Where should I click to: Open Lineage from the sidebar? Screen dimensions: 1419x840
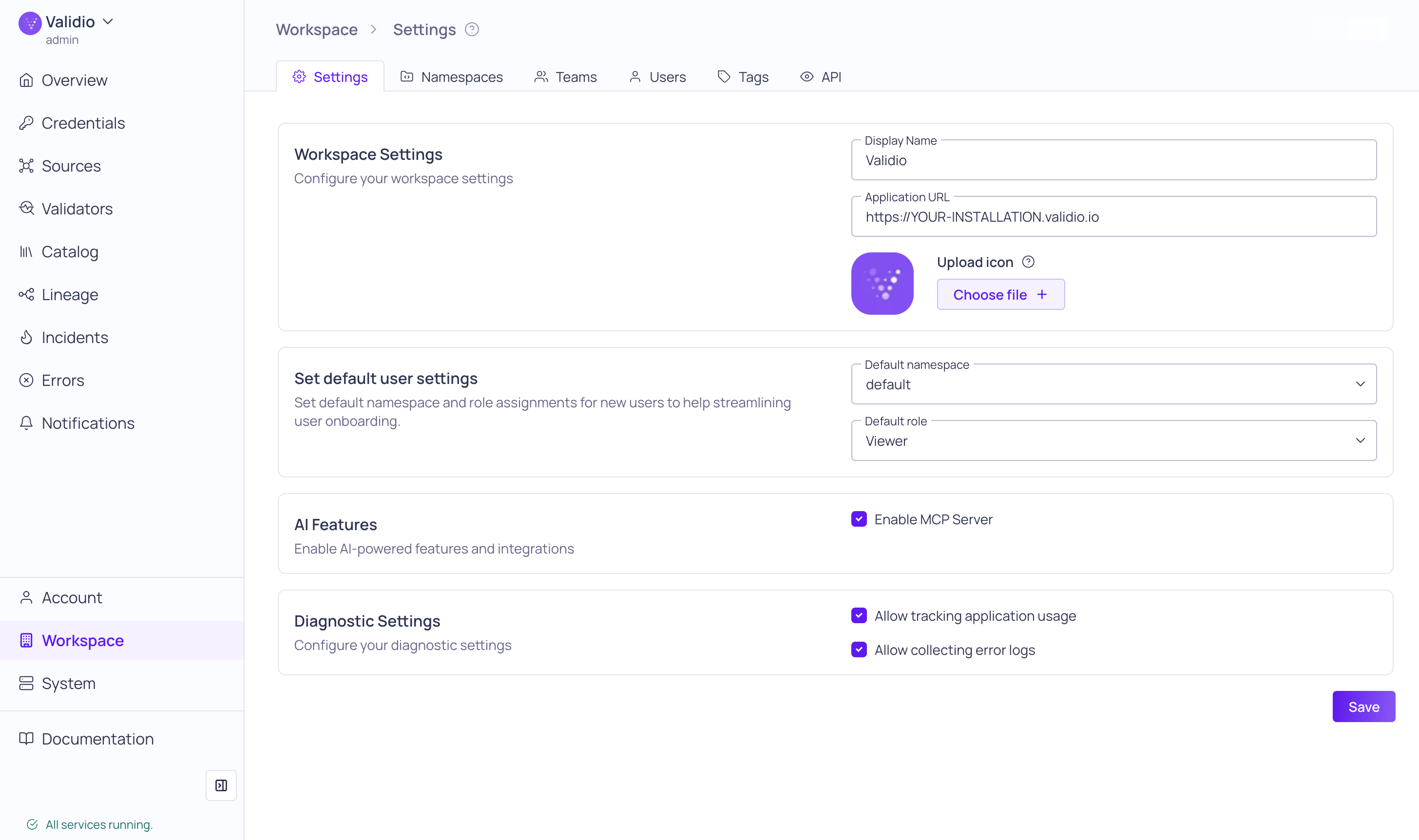[70, 294]
